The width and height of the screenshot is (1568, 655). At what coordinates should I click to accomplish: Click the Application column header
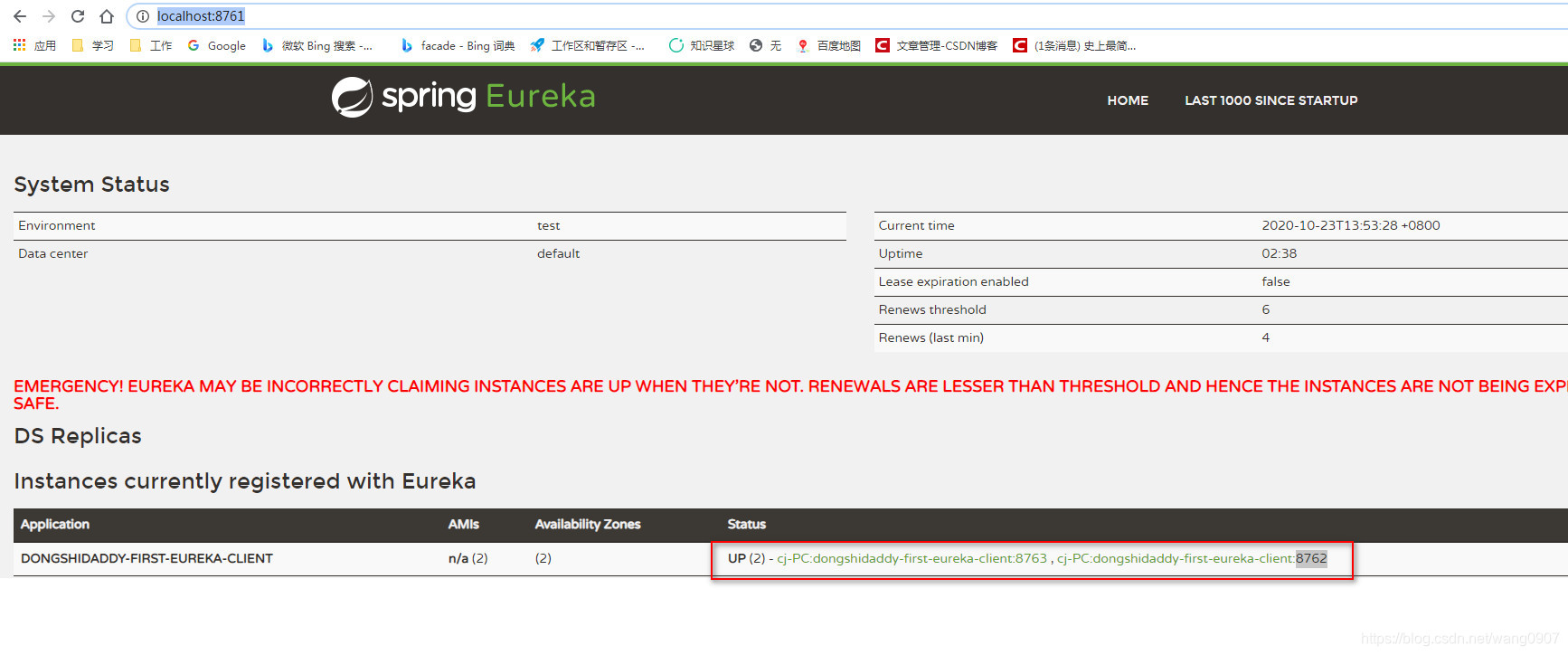[x=55, y=524]
